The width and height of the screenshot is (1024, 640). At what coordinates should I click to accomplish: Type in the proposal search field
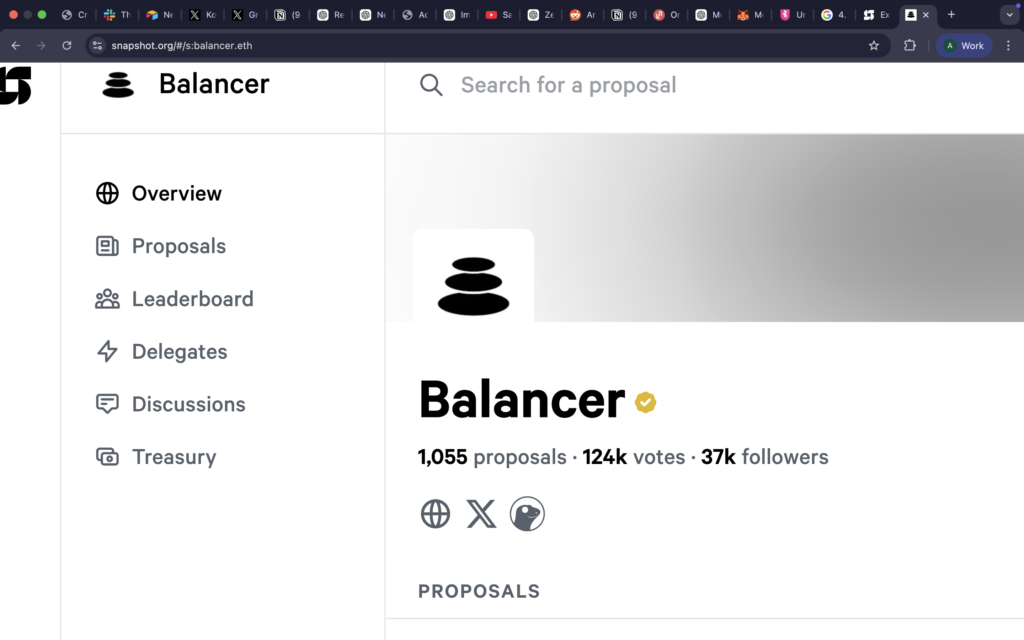tap(570, 85)
